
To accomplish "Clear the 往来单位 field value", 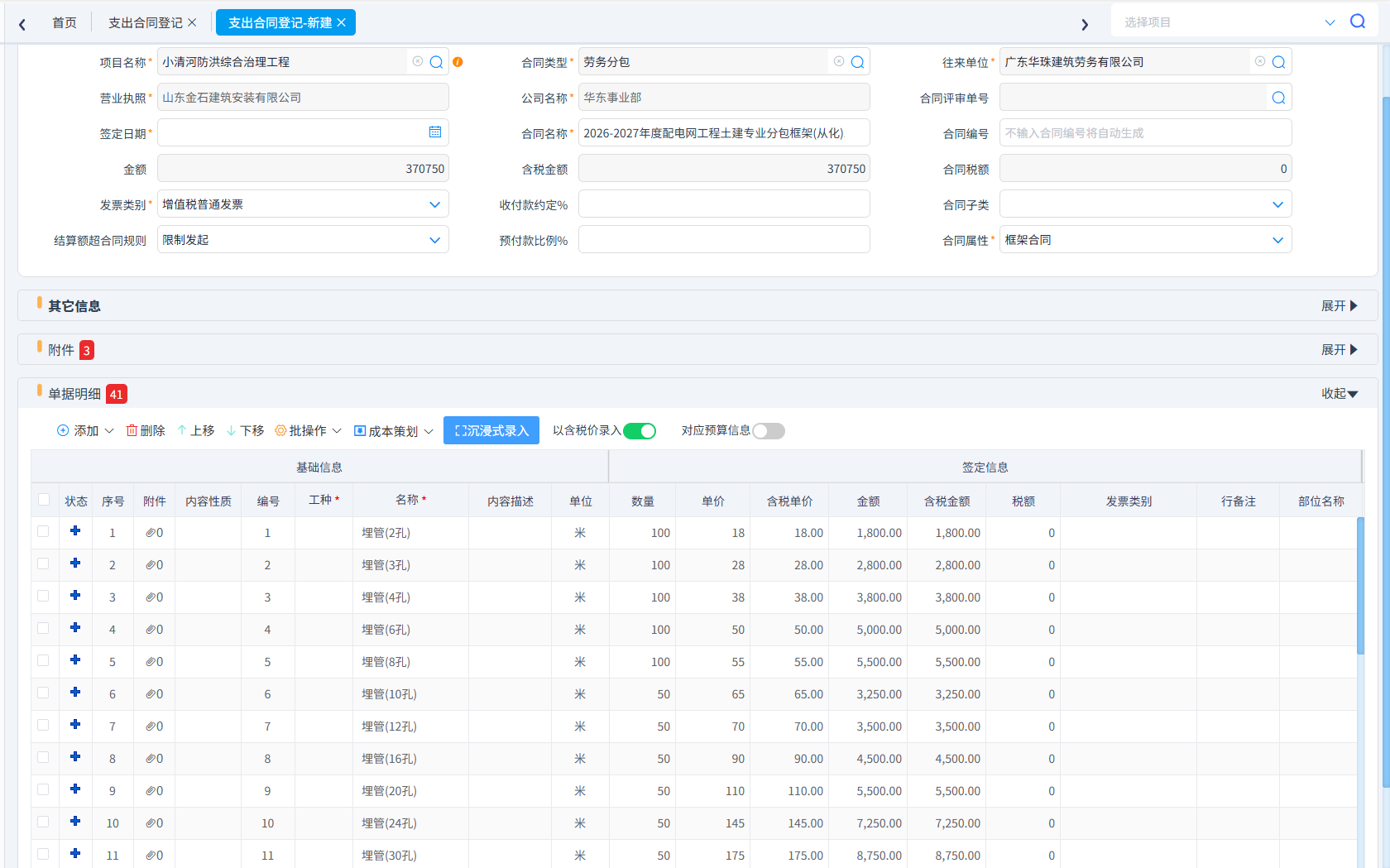I will coord(1260,61).
